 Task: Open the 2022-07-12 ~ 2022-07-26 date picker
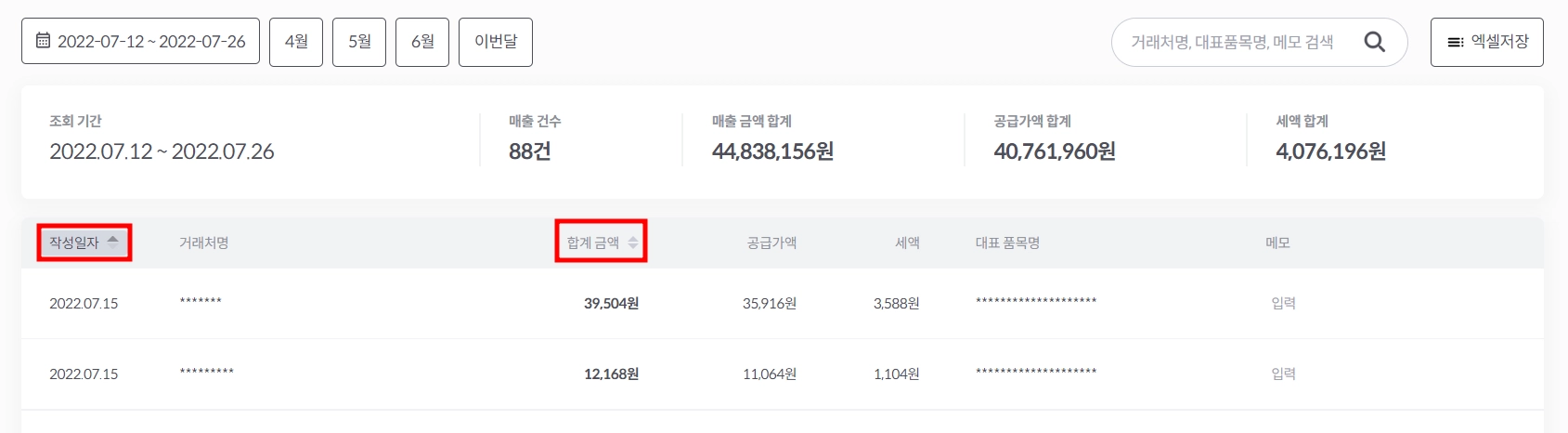[140, 41]
